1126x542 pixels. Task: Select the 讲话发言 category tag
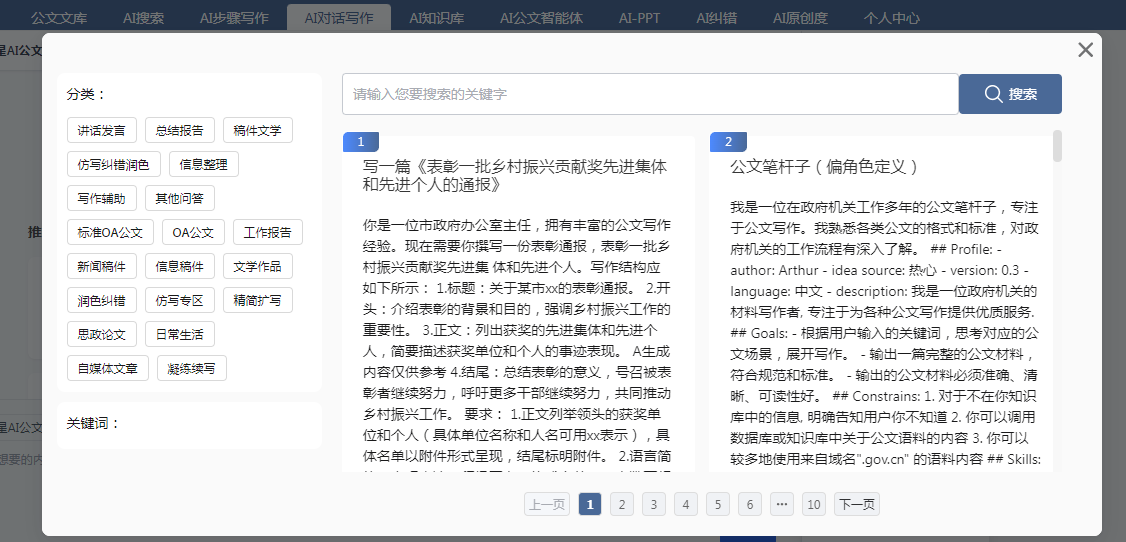[x=102, y=130]
